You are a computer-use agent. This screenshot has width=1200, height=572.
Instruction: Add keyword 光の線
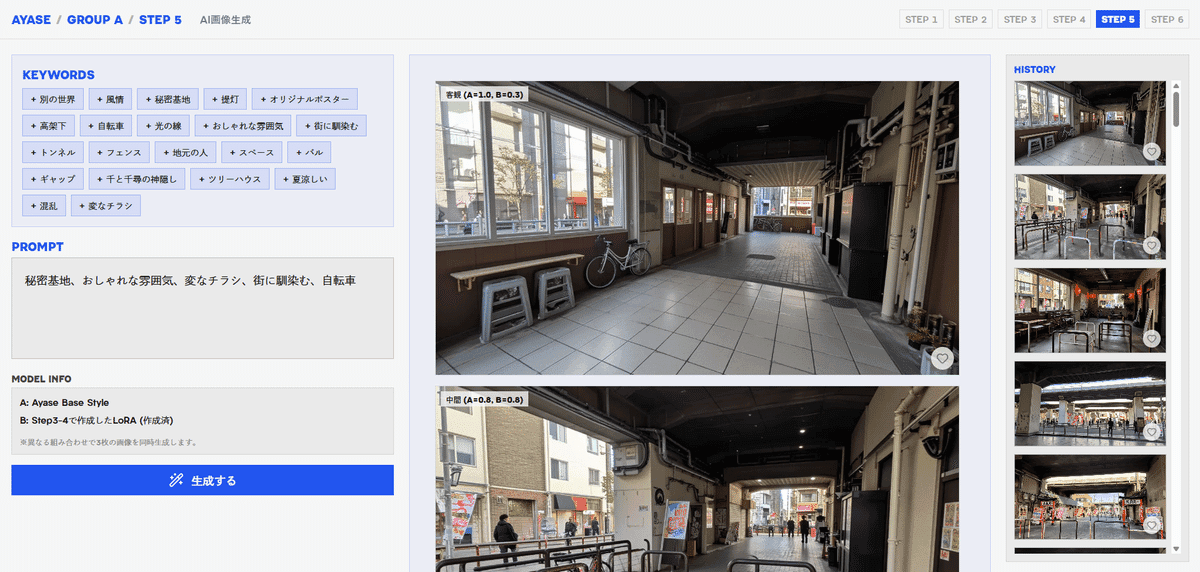pyautogui.click(x=164, y=126)
